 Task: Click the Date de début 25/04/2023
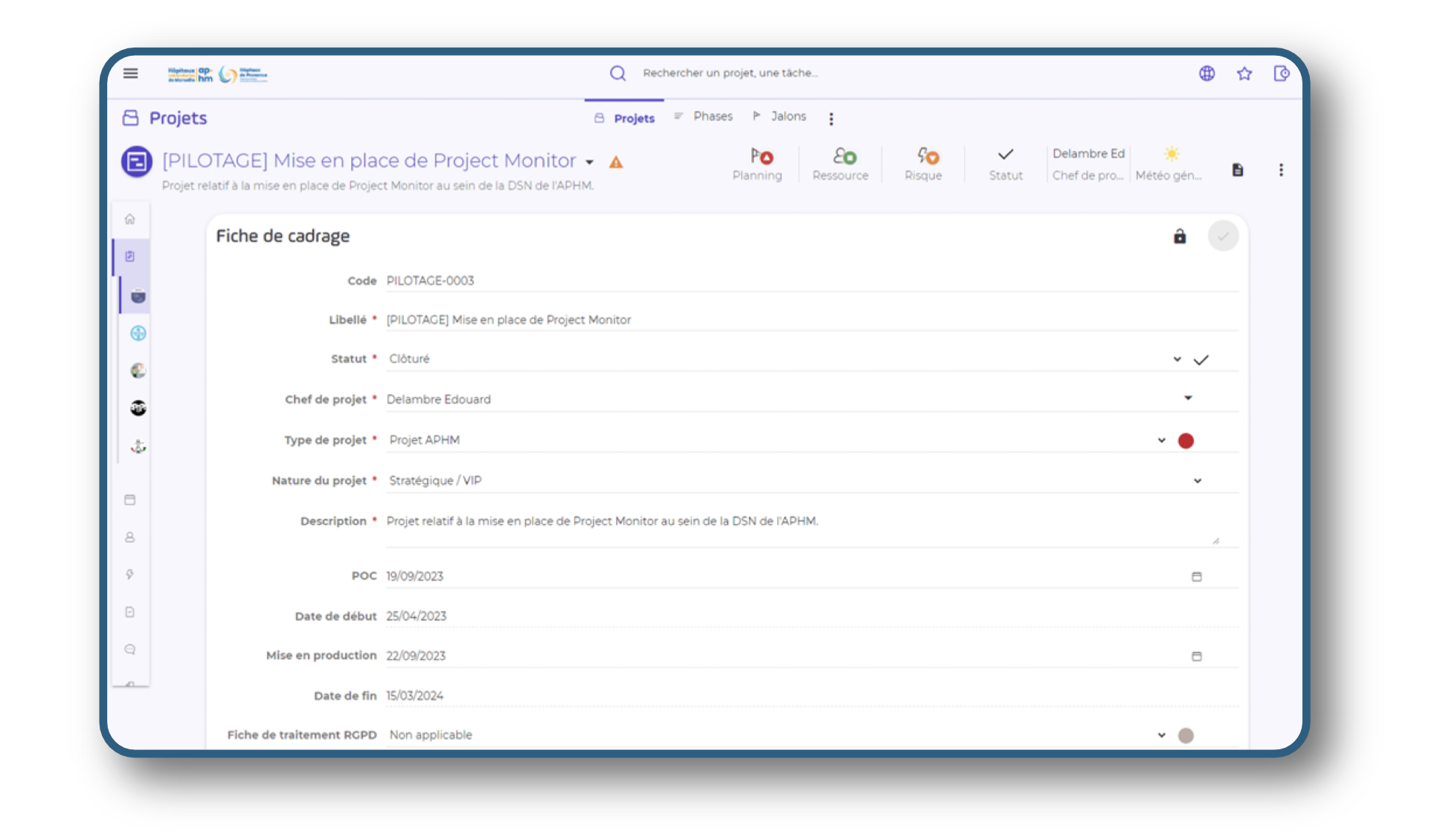tap(416, 616)
